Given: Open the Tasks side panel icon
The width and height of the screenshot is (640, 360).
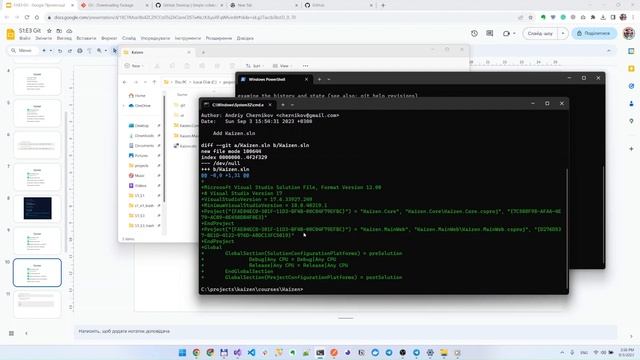Looking at the screenshot, I should (x=631, y=86).
